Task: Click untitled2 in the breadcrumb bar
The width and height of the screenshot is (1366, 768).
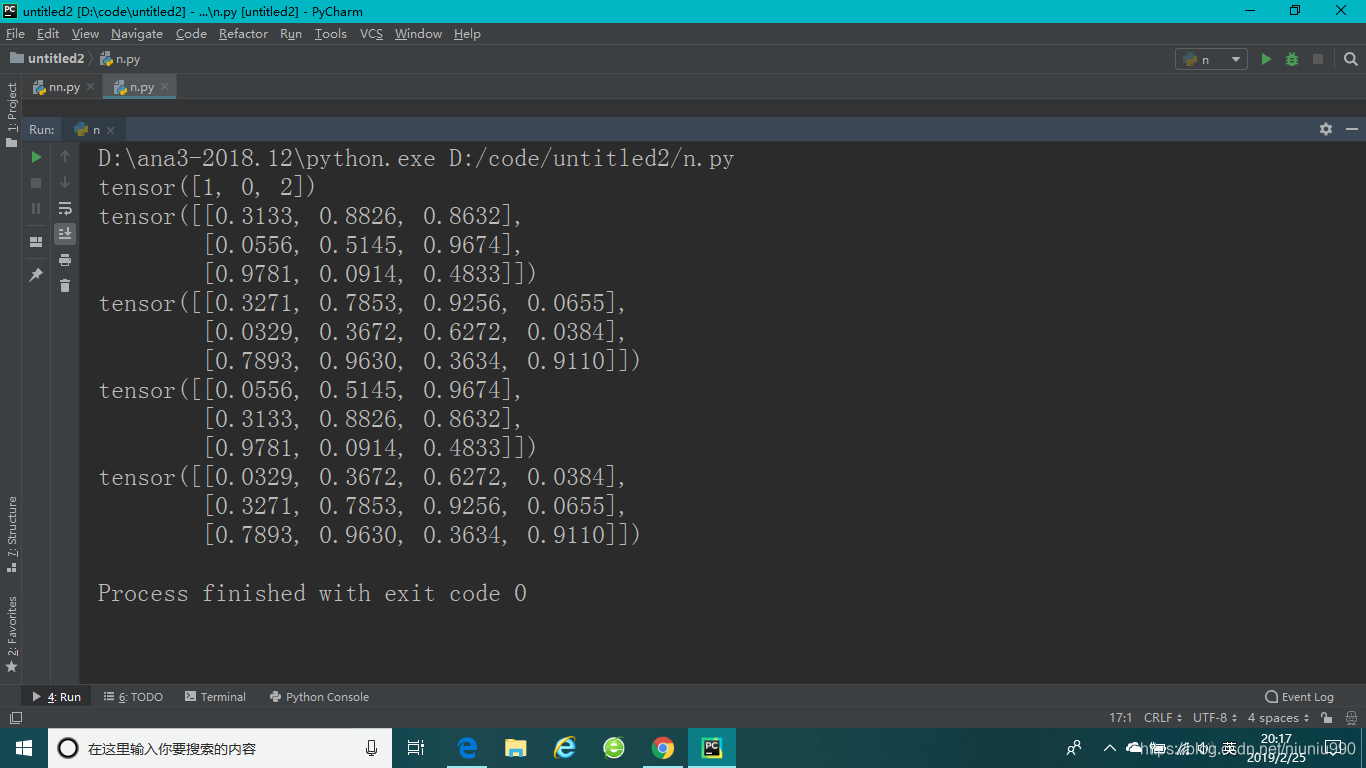Action: [47, 59]
